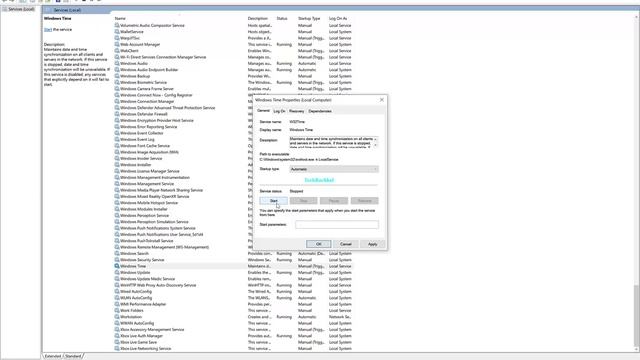Click the Windows Camera Frame Server icon
Viewport: 640px width, 360px height.
click(x=117, y=89)
